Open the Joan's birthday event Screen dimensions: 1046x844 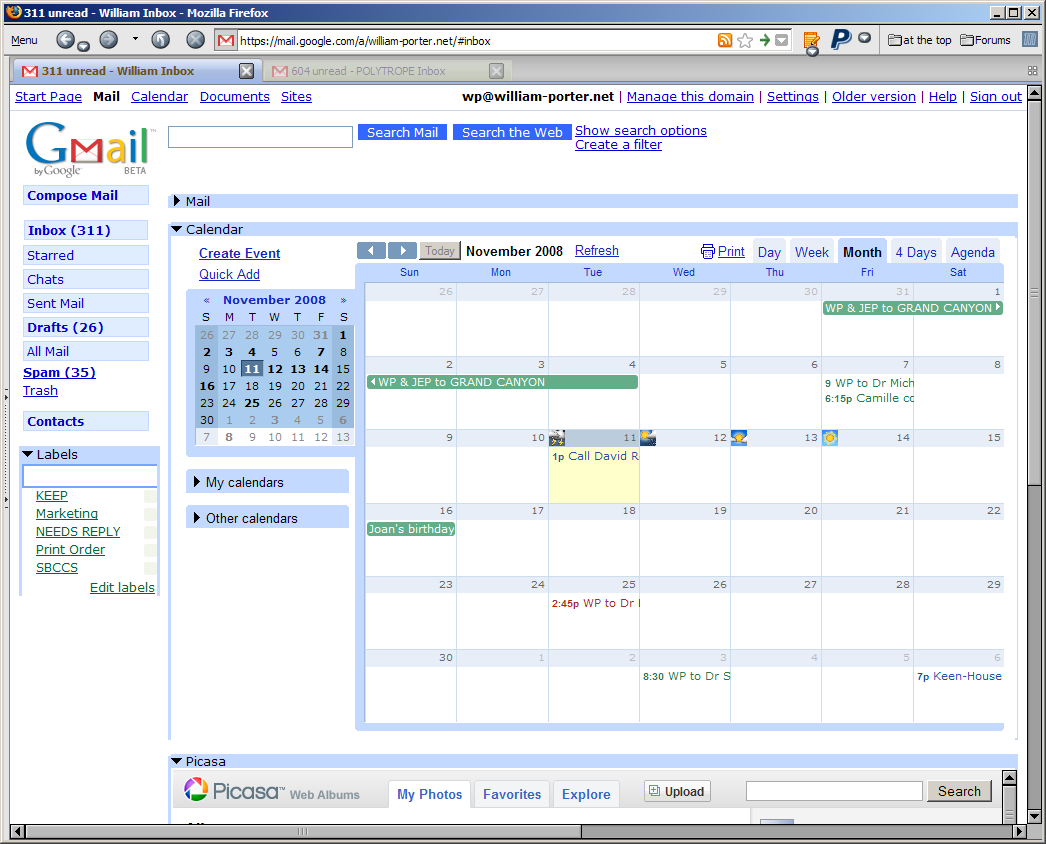click(x=411, y=529)
